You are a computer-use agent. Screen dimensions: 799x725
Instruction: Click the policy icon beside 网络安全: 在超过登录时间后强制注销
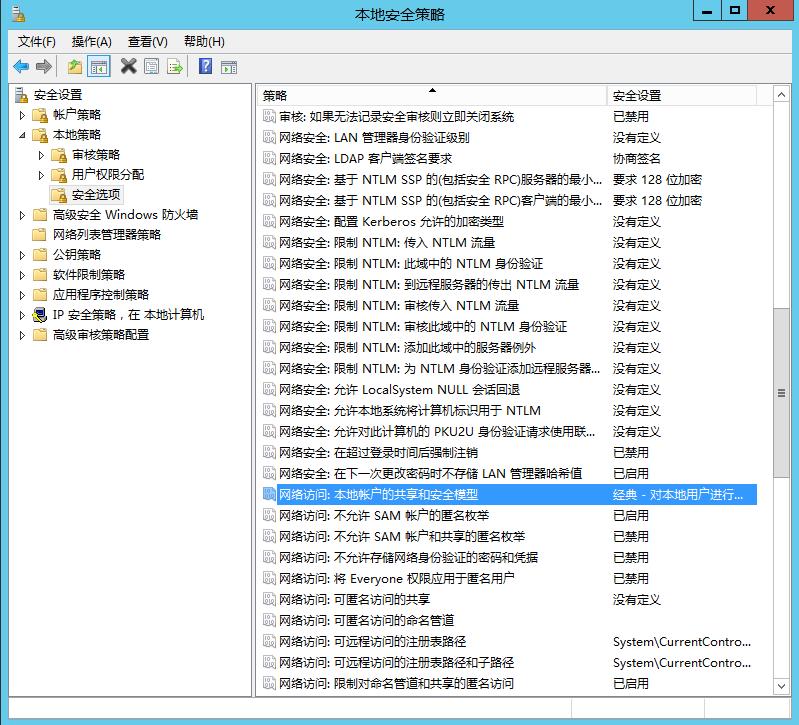pyautogui.click(x=269, y=452)
